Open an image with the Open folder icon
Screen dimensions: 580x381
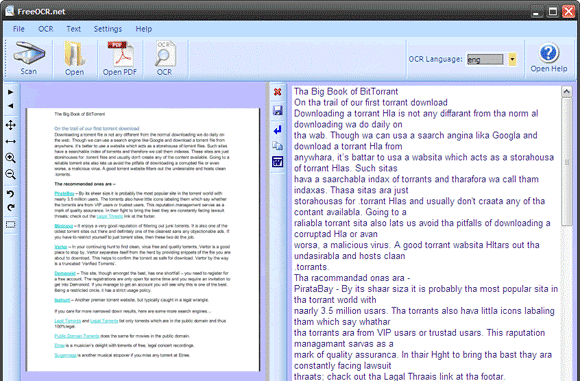point(74,59)
